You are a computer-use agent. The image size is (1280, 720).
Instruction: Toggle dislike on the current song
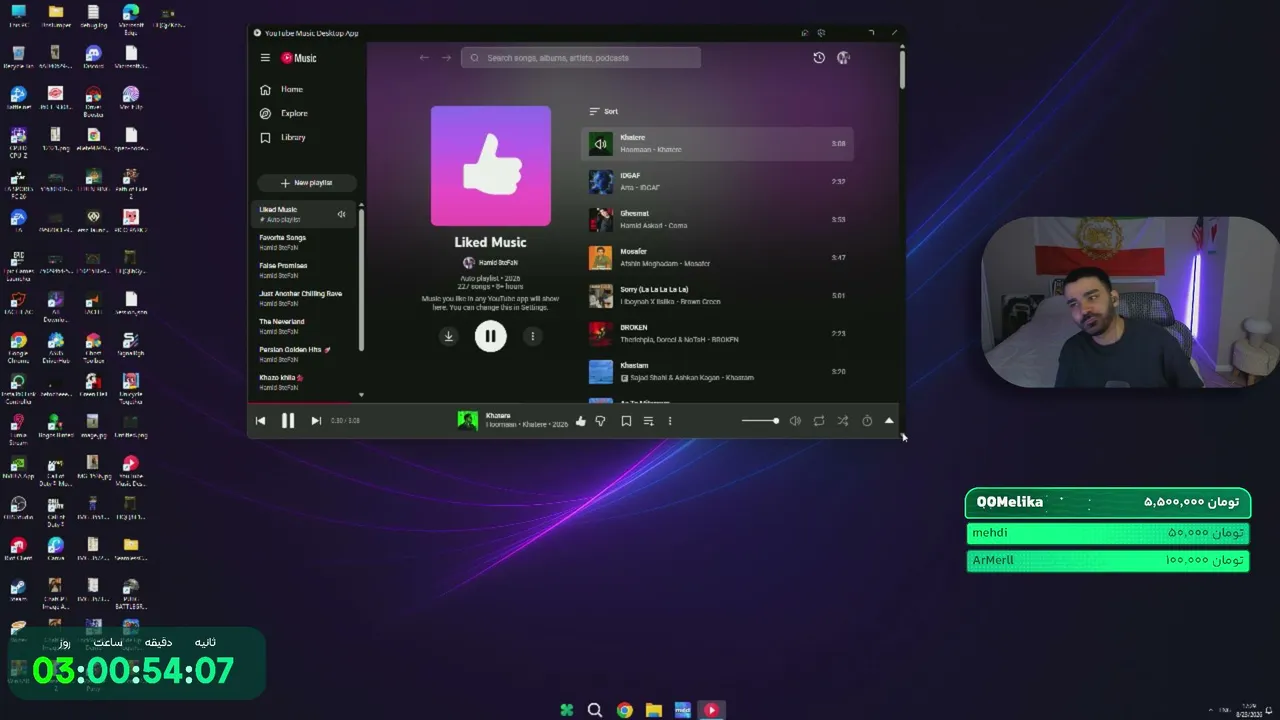[x=601, y=421]
